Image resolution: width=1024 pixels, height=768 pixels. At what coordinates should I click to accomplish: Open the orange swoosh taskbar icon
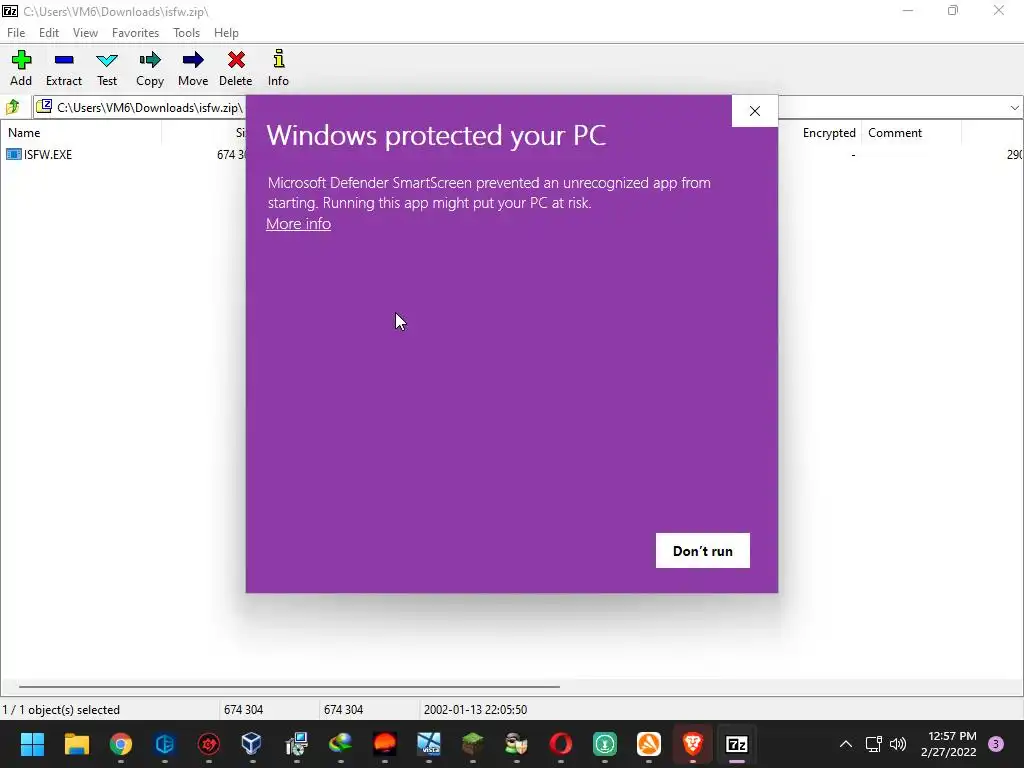pyautogui.click(x=648, y=744)
